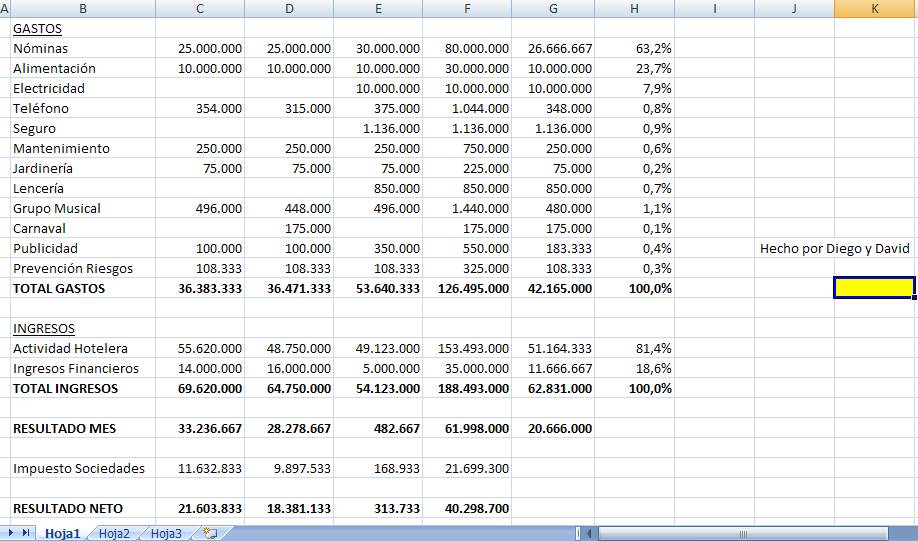This screenshot has height=541, width=918.
Task: Select the Carnaval cell 175.000 in column D
Action: [289, 228]
